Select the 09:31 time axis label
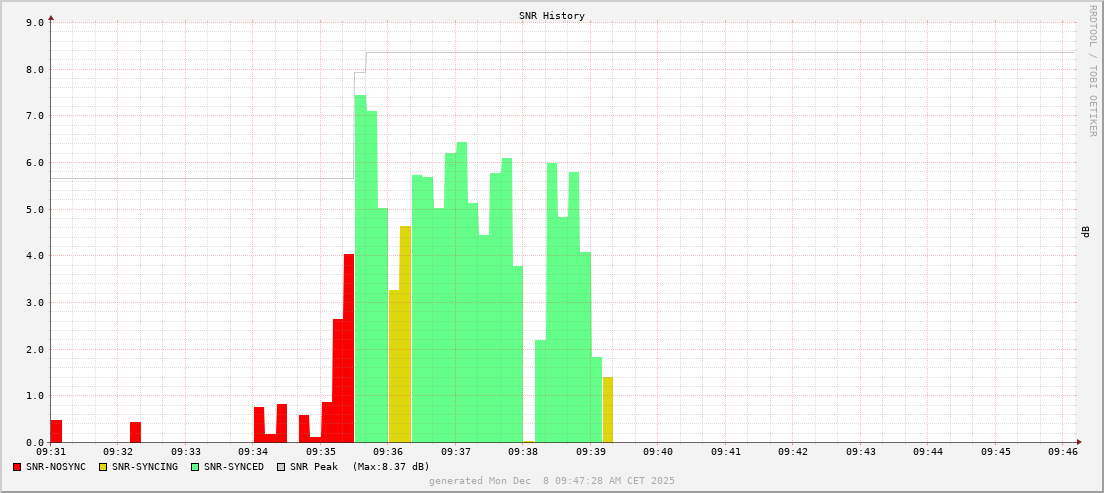The height and width of the screenshot is (493, 1104). 50,452
